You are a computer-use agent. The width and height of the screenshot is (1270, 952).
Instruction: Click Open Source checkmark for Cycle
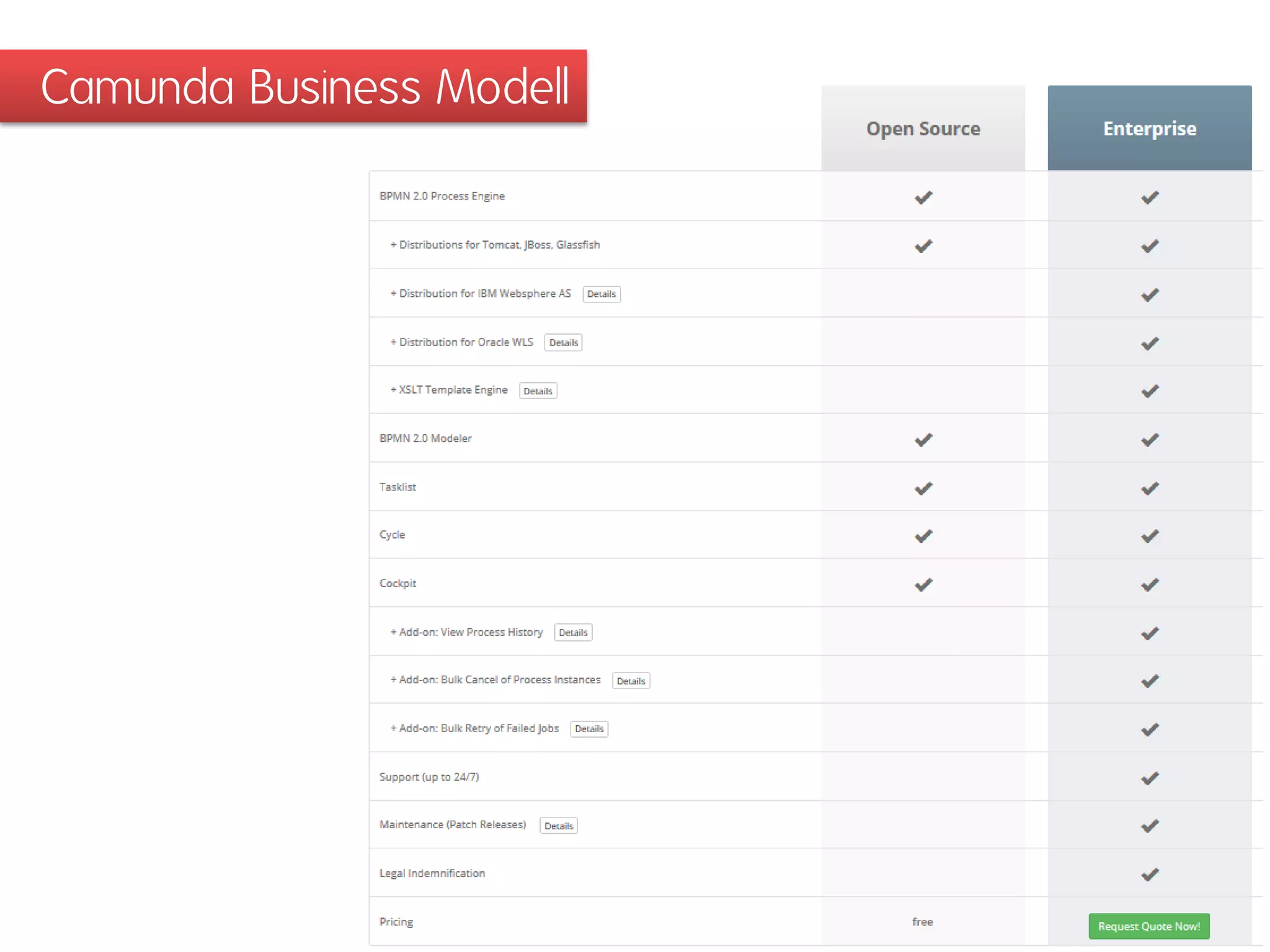(923, 536)
